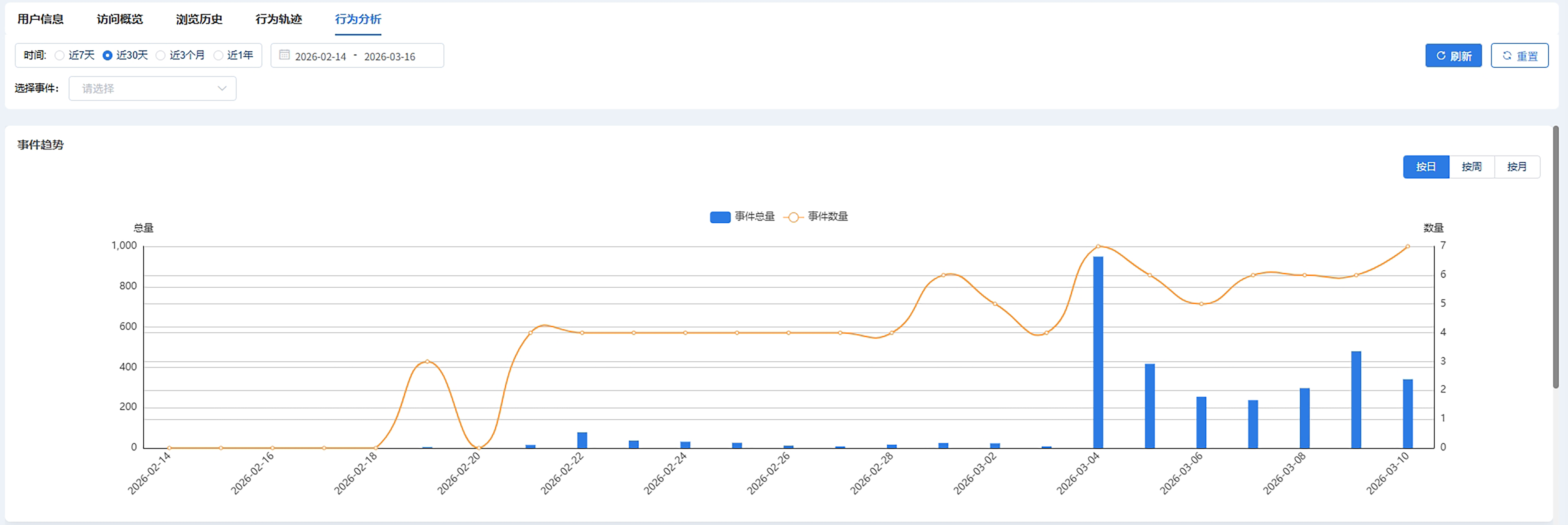Select the 按日 grouping button
The width and height of the screenshot is (1568, 525).
coord(1425,167)
